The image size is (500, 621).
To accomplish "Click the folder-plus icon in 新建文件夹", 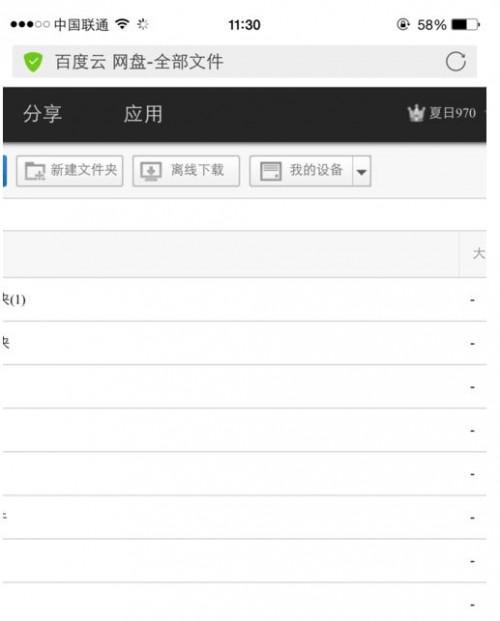I will (x=35, y=171).
